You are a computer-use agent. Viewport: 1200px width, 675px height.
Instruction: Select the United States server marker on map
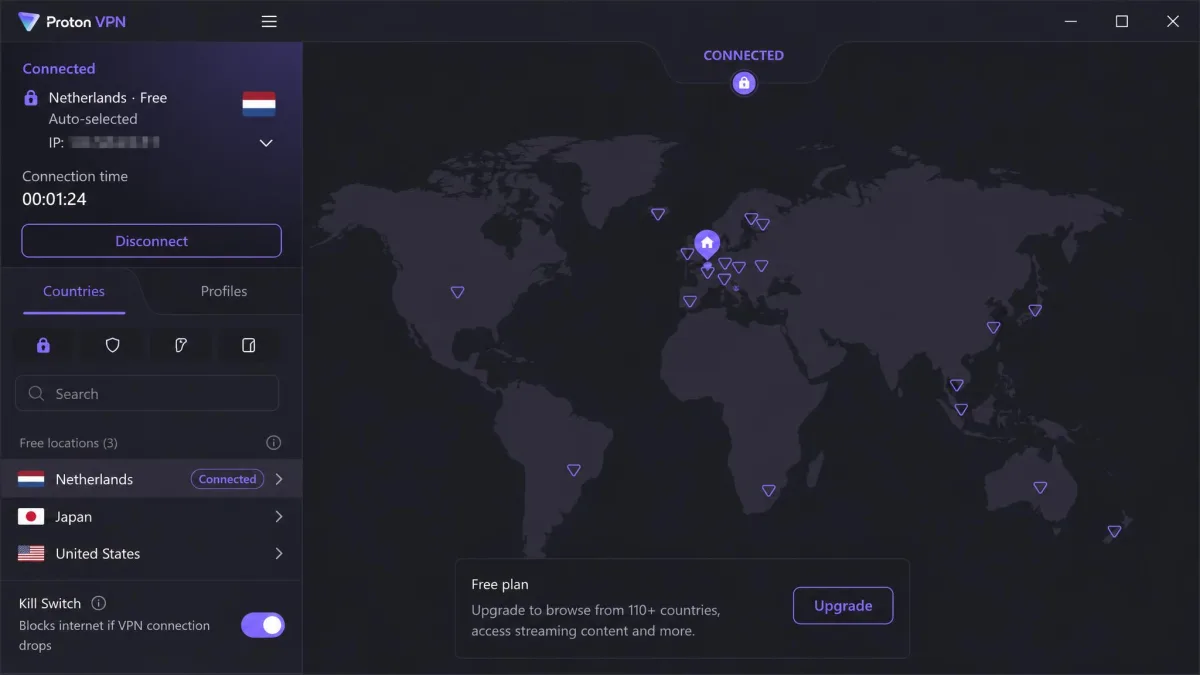457,292
